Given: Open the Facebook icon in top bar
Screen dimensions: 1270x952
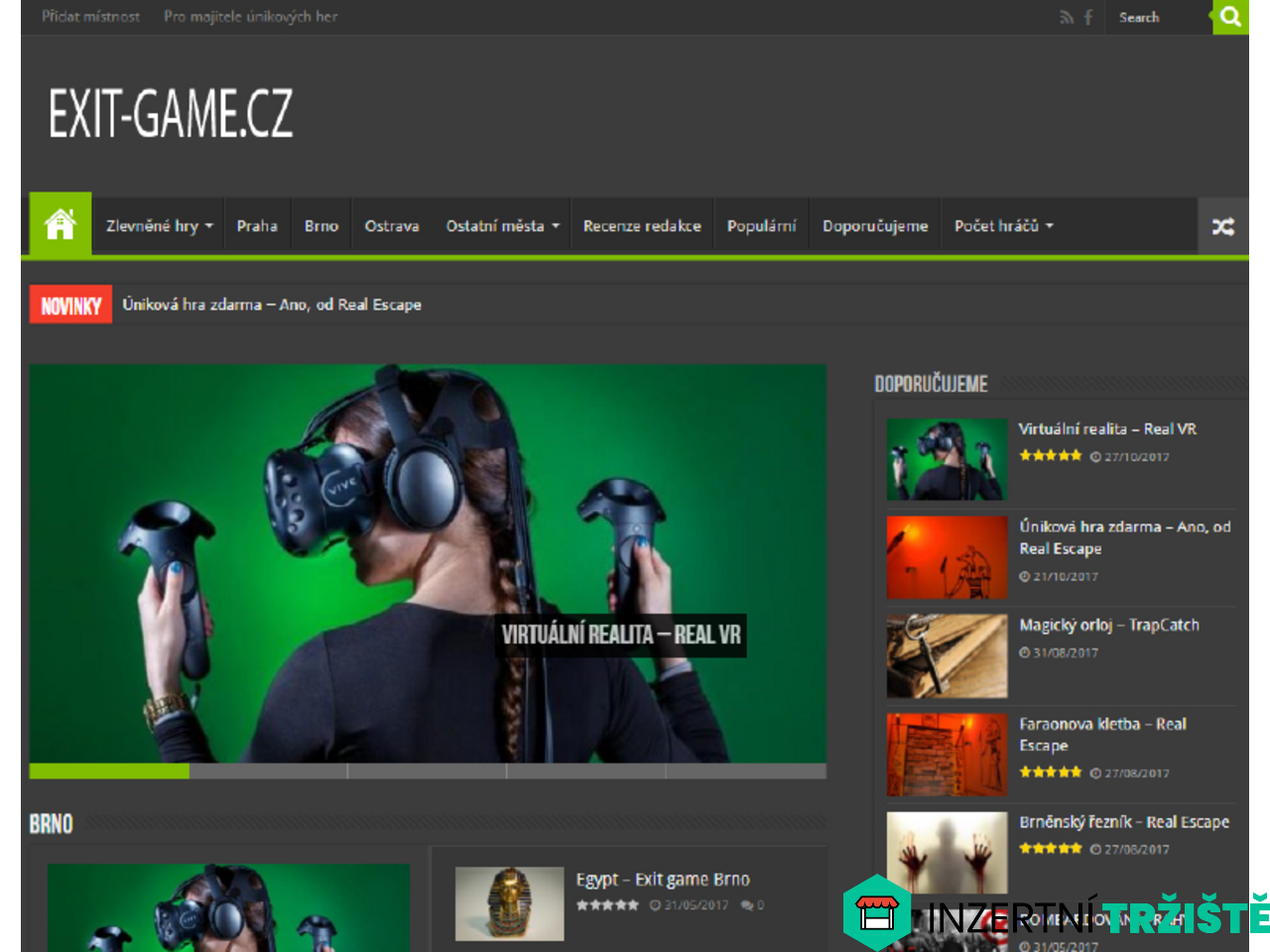Looking at the screenshot, I should click(1088, 17).
